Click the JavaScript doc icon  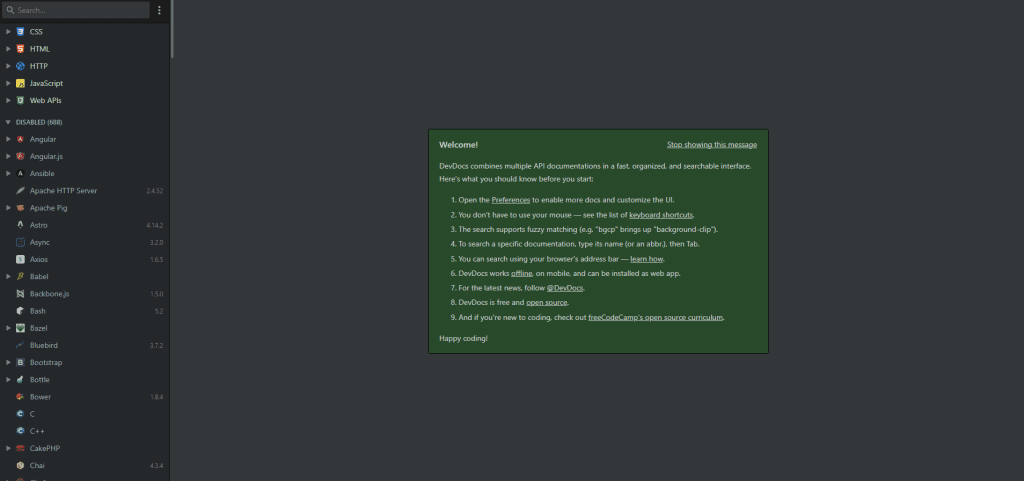(x=20, y=84)
